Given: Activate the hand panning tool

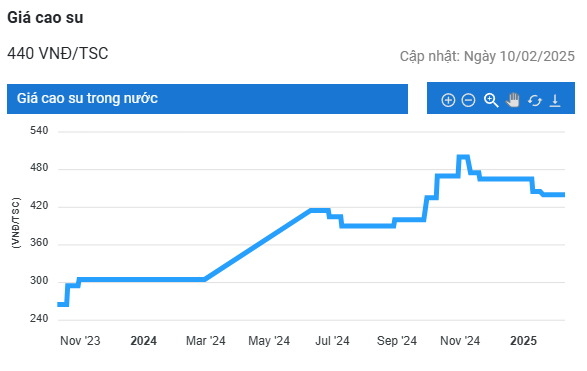Looking at the screenshot, I should pos(513,100).
